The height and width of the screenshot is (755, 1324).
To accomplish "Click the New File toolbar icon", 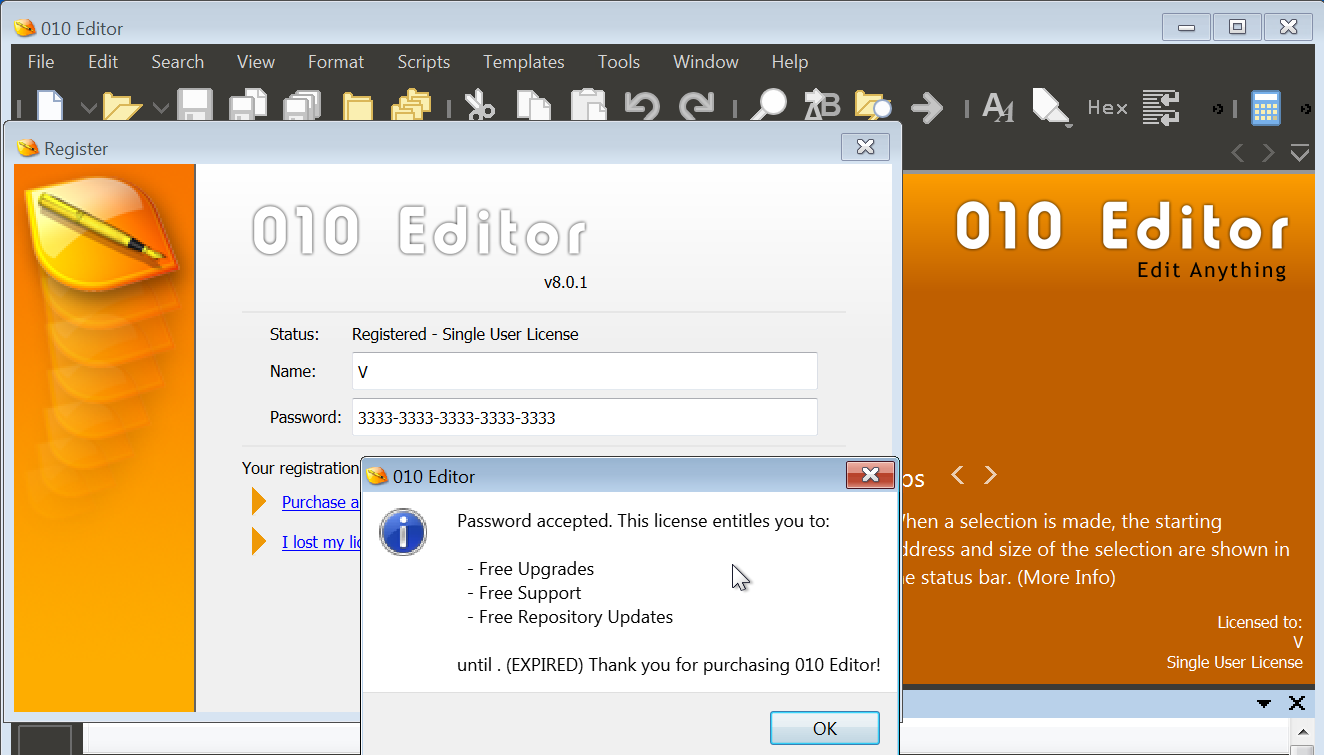I will pos(51,106).
